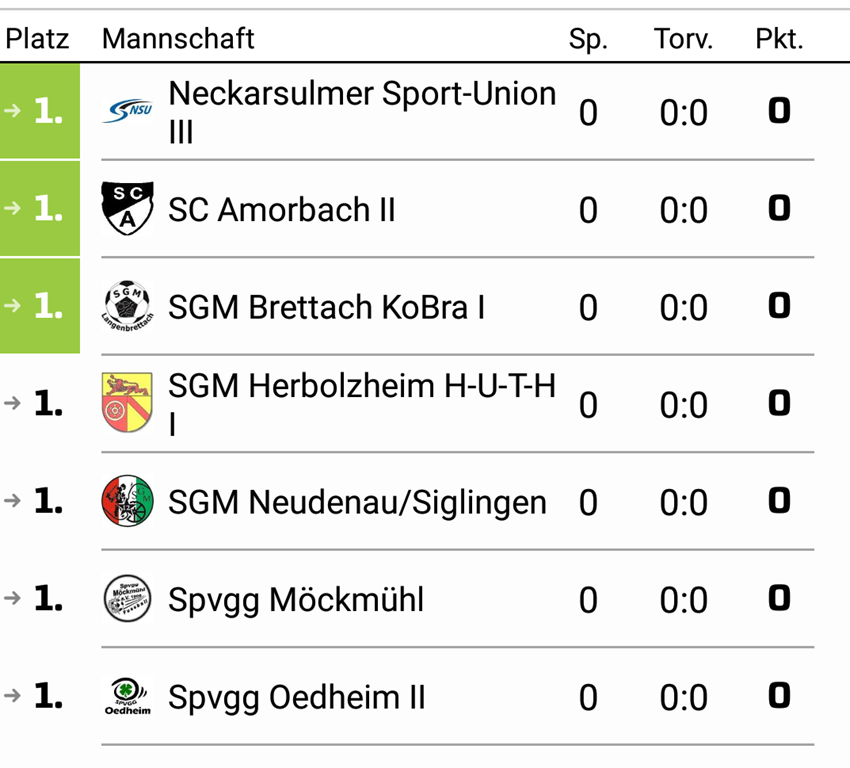Click the Platz column header
Viewport: 850px width, 768px height.
tap(38, 39)
